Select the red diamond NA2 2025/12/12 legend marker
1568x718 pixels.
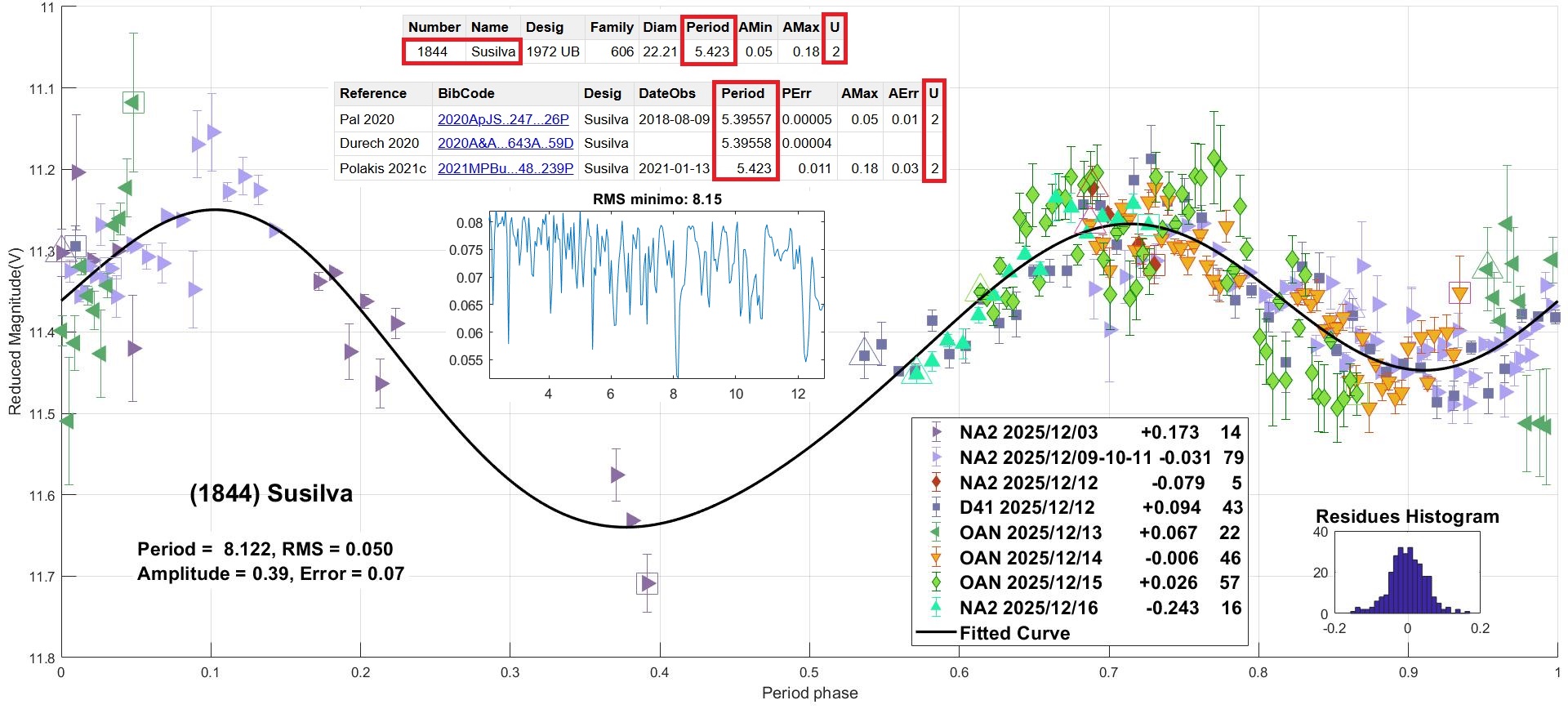point(937,483)
